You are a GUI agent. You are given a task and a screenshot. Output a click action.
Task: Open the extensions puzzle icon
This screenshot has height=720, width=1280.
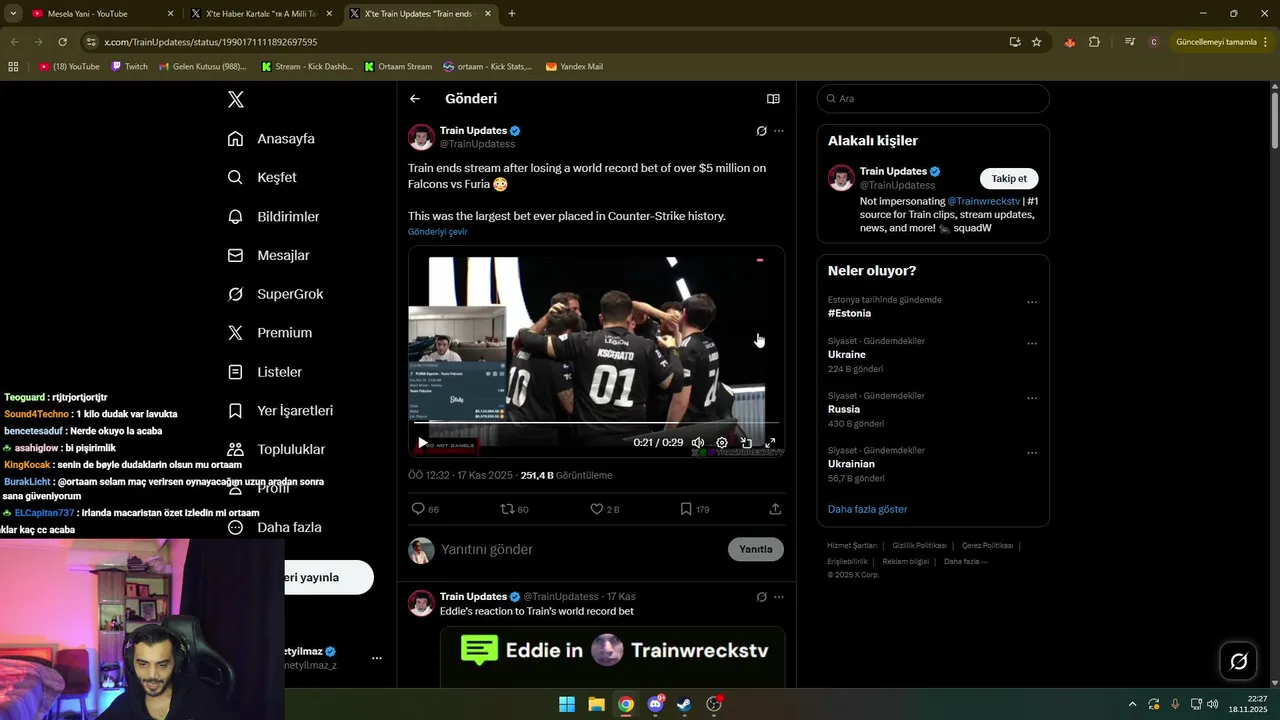[x=1094, y=42]
